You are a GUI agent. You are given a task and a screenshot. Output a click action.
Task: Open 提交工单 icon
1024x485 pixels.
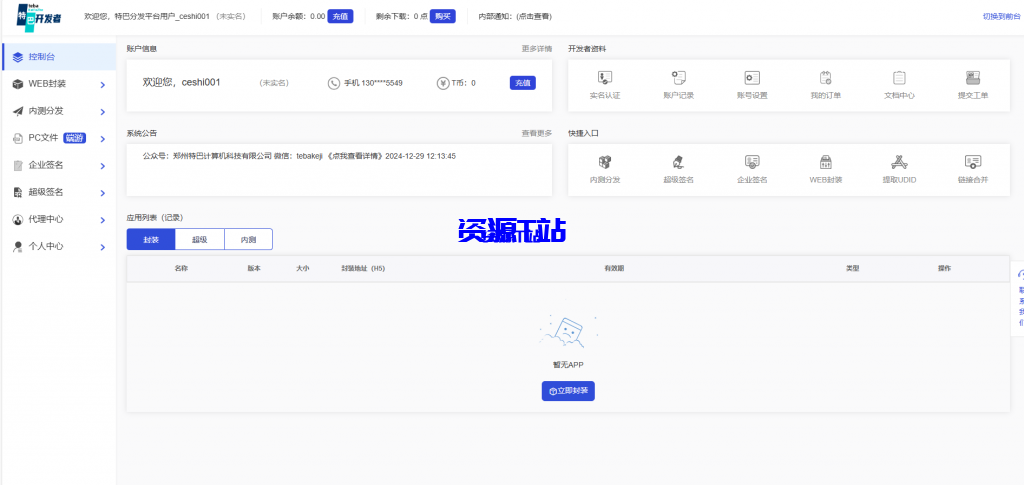coord(973,78)
